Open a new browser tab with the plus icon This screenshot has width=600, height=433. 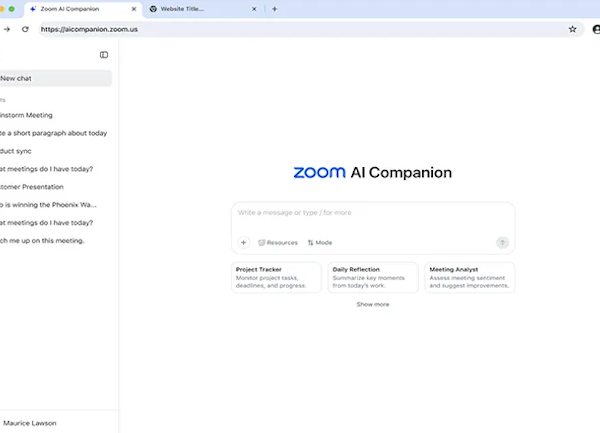point(274,9)
